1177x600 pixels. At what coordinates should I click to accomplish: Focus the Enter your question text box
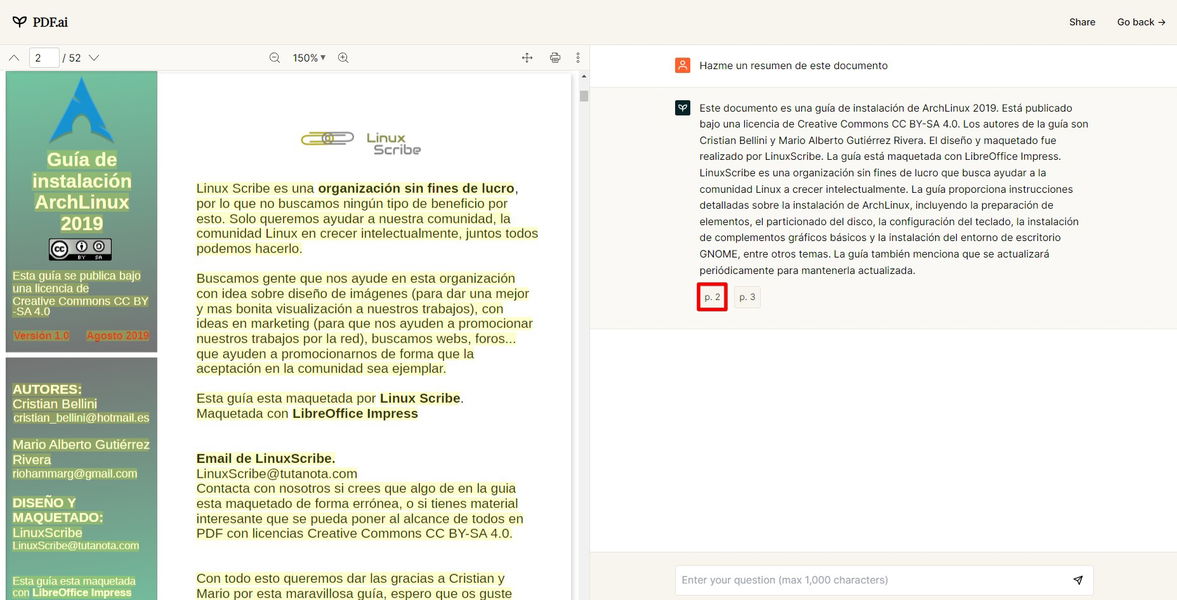pos(870,580)
